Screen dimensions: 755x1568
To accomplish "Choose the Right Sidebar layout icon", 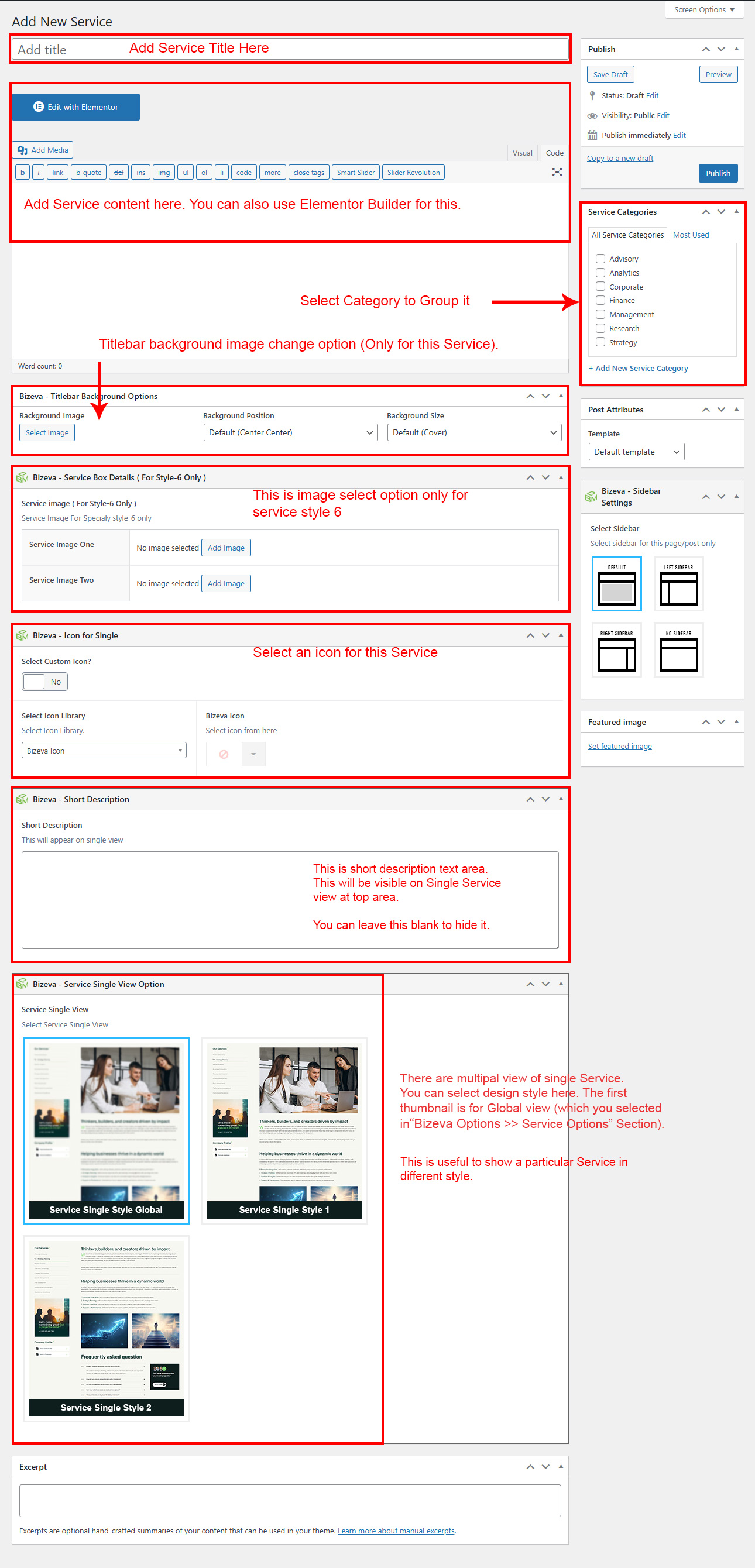I will point(616,650).
